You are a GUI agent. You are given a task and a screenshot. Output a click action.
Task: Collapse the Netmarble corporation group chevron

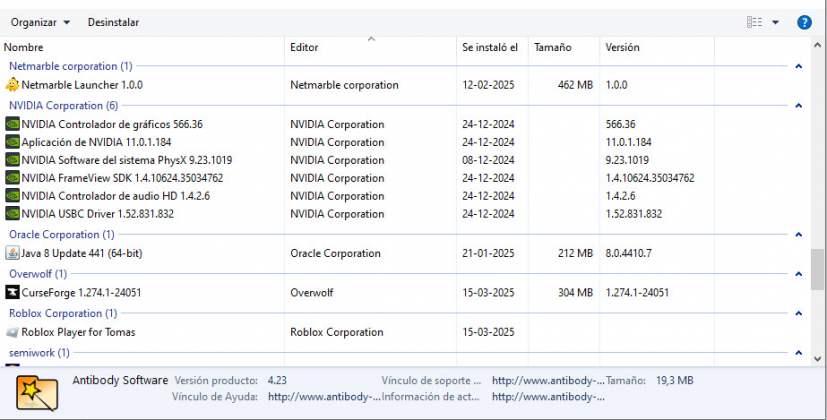[799, 66]
